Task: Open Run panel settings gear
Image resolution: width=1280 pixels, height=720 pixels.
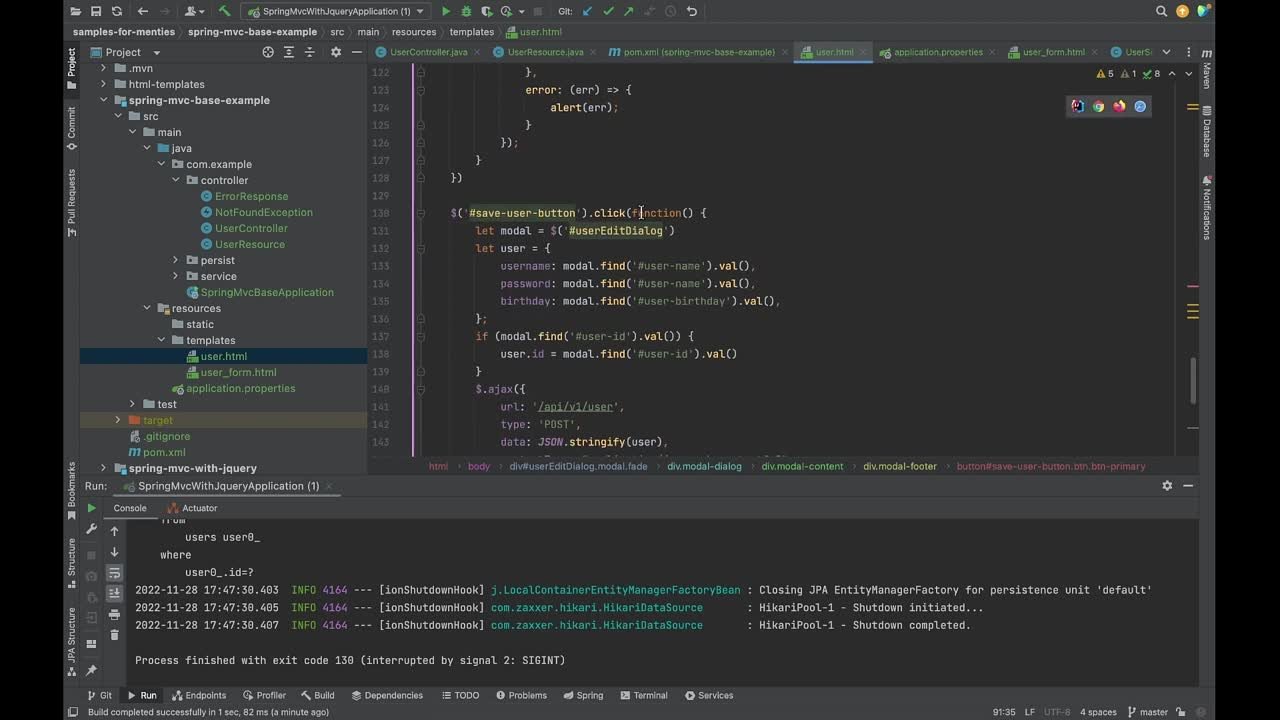Action: [1166, 486]
